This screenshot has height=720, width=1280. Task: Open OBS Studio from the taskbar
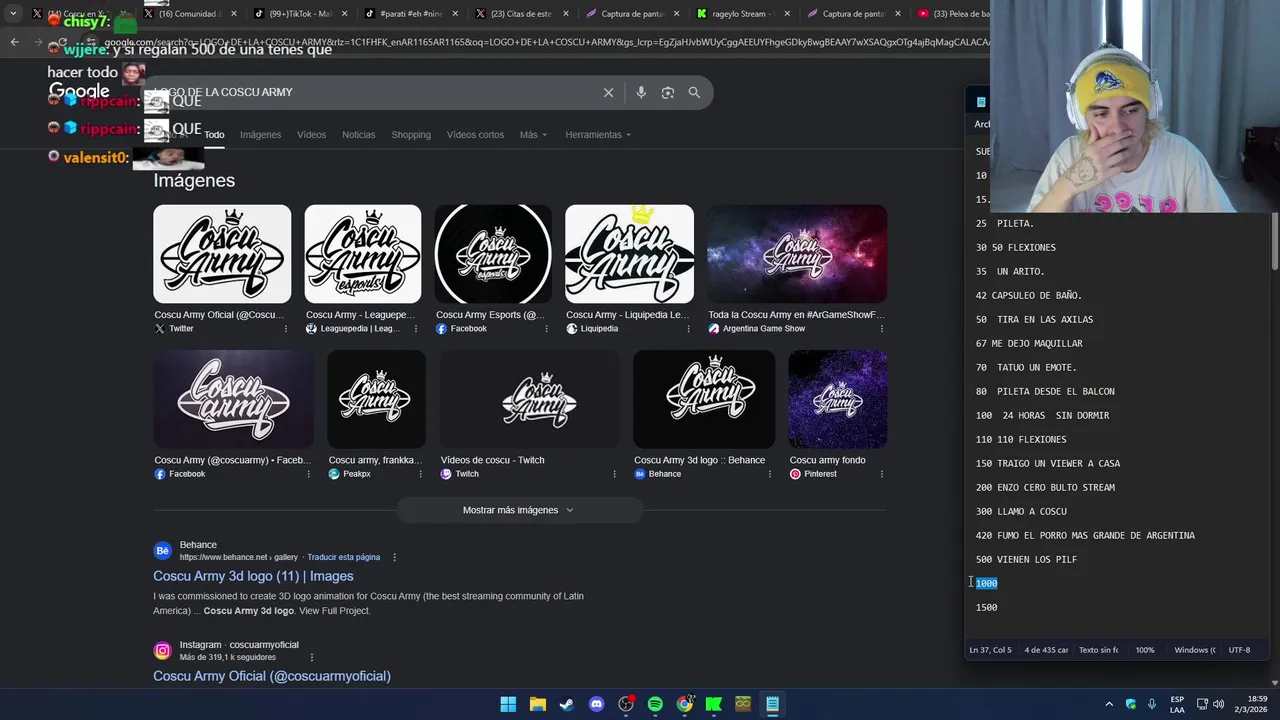point(626,704)
